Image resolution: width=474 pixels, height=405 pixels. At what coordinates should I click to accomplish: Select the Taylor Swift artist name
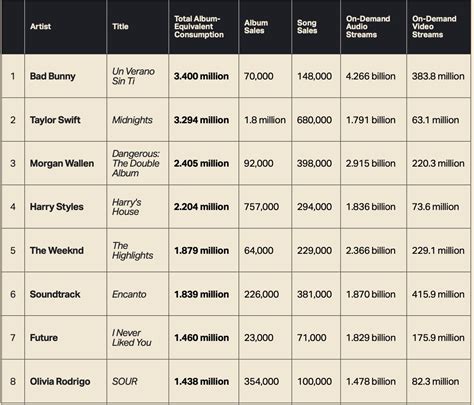coord(55,120)
